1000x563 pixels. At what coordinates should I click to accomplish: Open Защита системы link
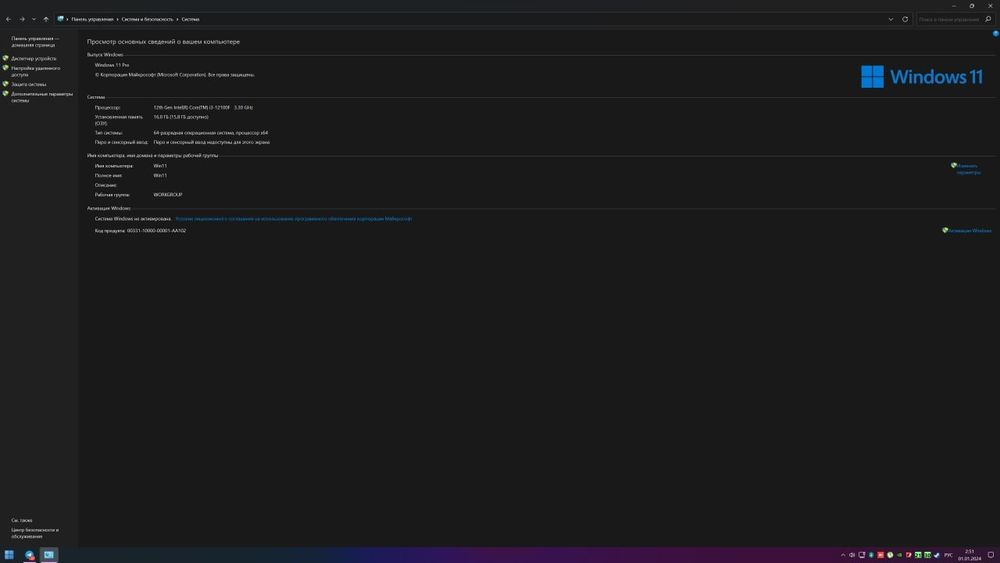pyautogui.click(x=29, y=84)
